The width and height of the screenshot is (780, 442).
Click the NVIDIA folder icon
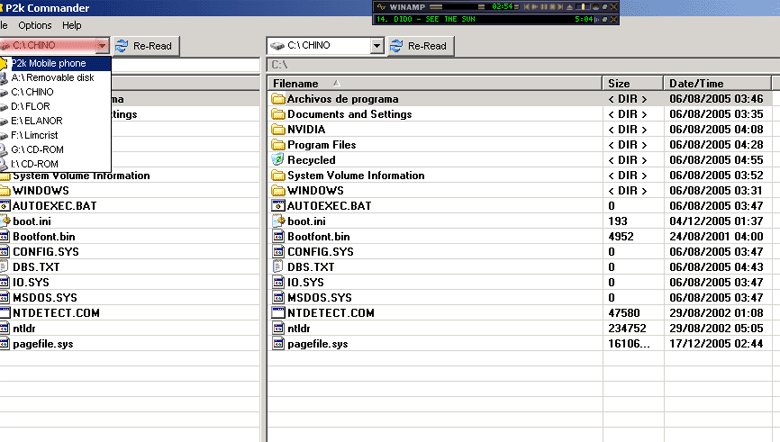click(x=278, y=129)
